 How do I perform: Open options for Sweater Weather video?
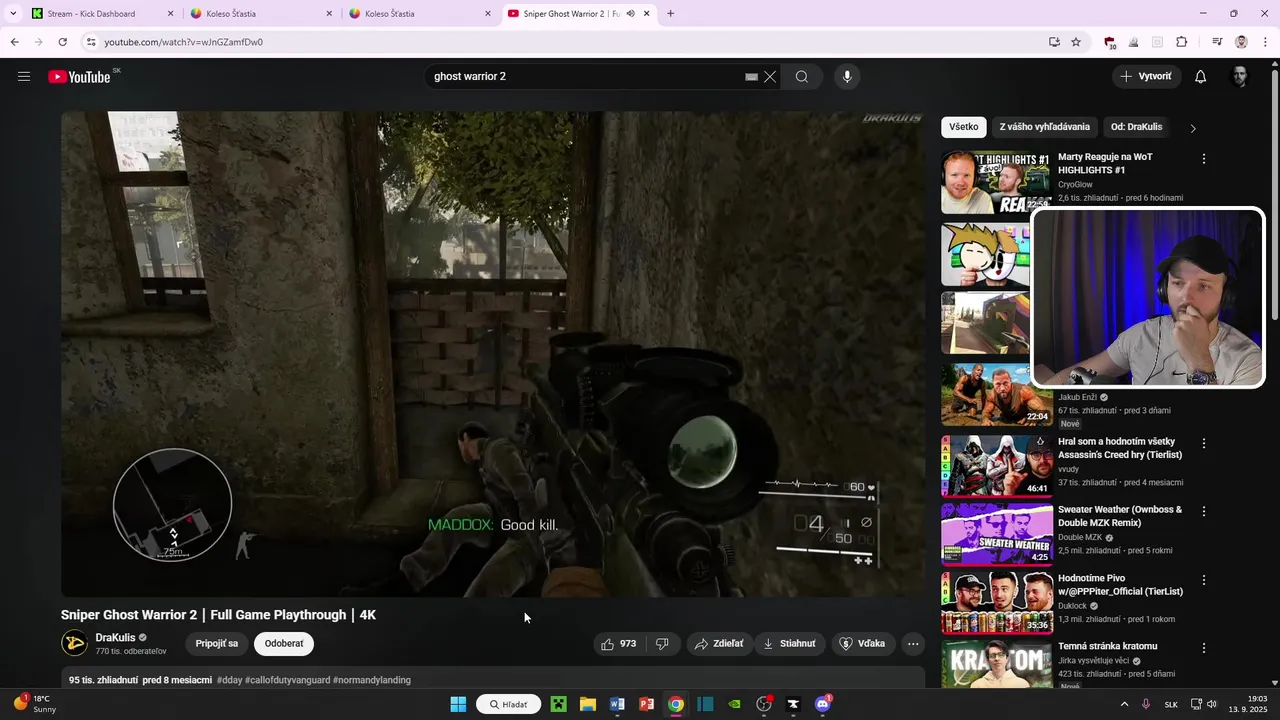[x=1204, y=512]
